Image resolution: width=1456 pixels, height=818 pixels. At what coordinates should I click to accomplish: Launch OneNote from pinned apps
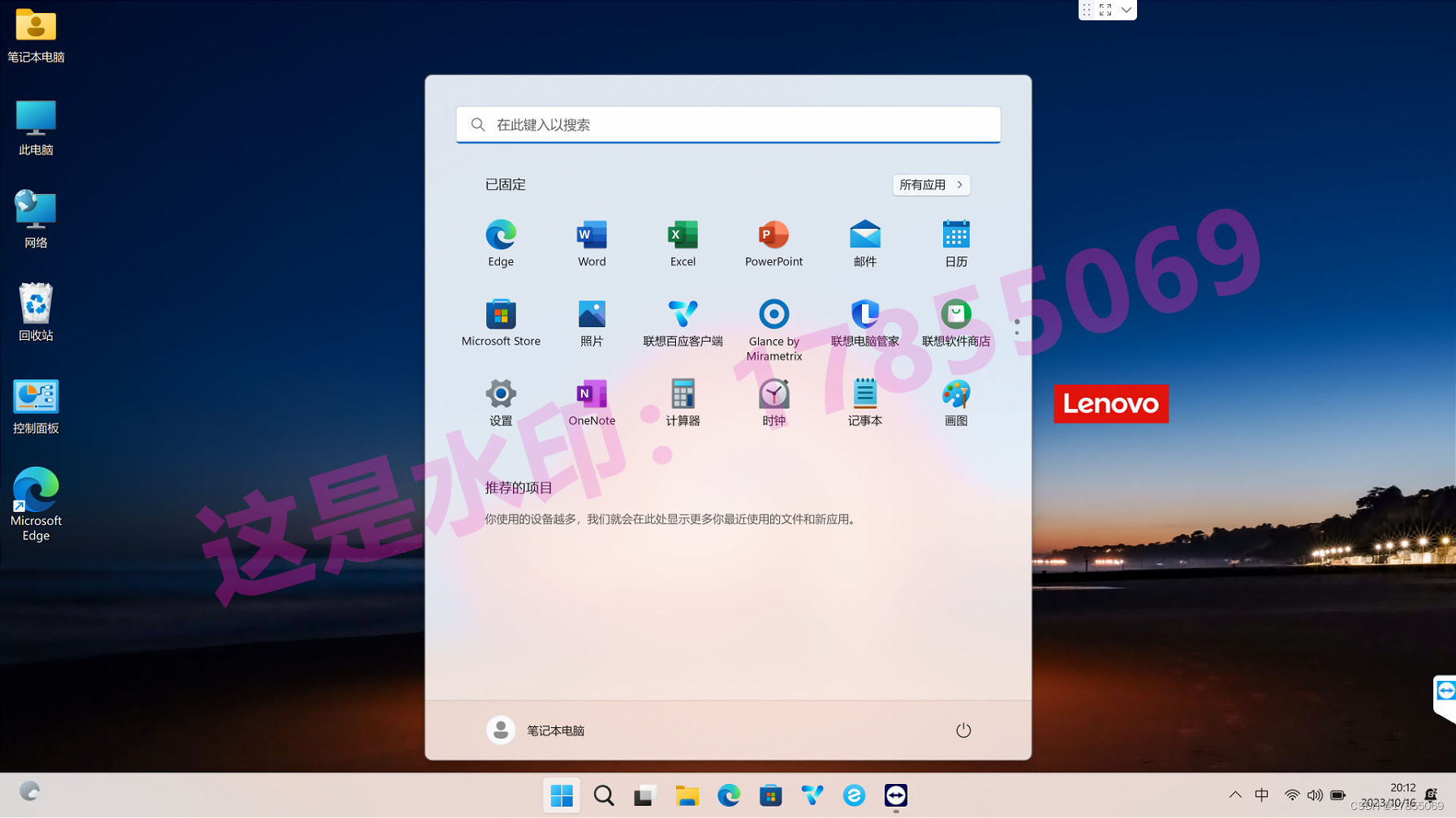pyautogui.click(x=592, y=403)
